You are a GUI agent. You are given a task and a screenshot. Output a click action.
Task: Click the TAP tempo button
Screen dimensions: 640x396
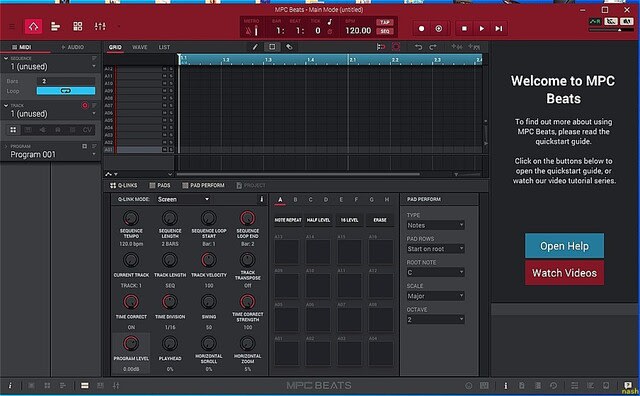[384, 22]
